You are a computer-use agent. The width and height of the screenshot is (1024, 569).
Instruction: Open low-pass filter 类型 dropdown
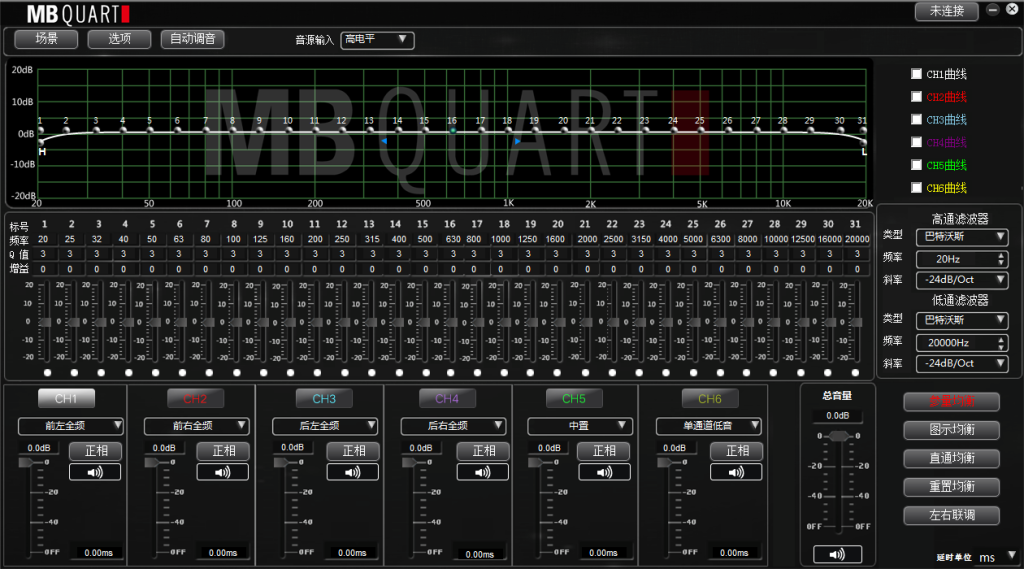(x=962, y=320)
